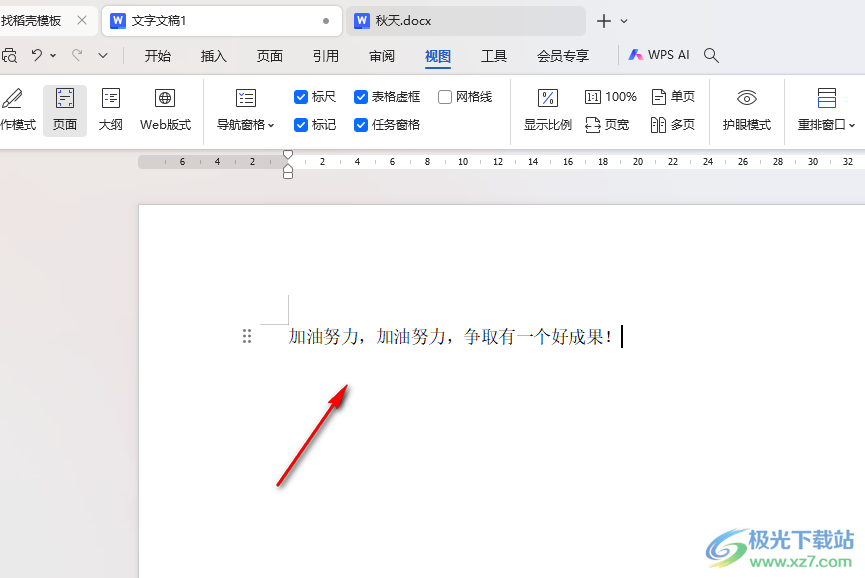This screenshot has height=578, width=865.
Task: Undo the last action
Action: (36, 55)
